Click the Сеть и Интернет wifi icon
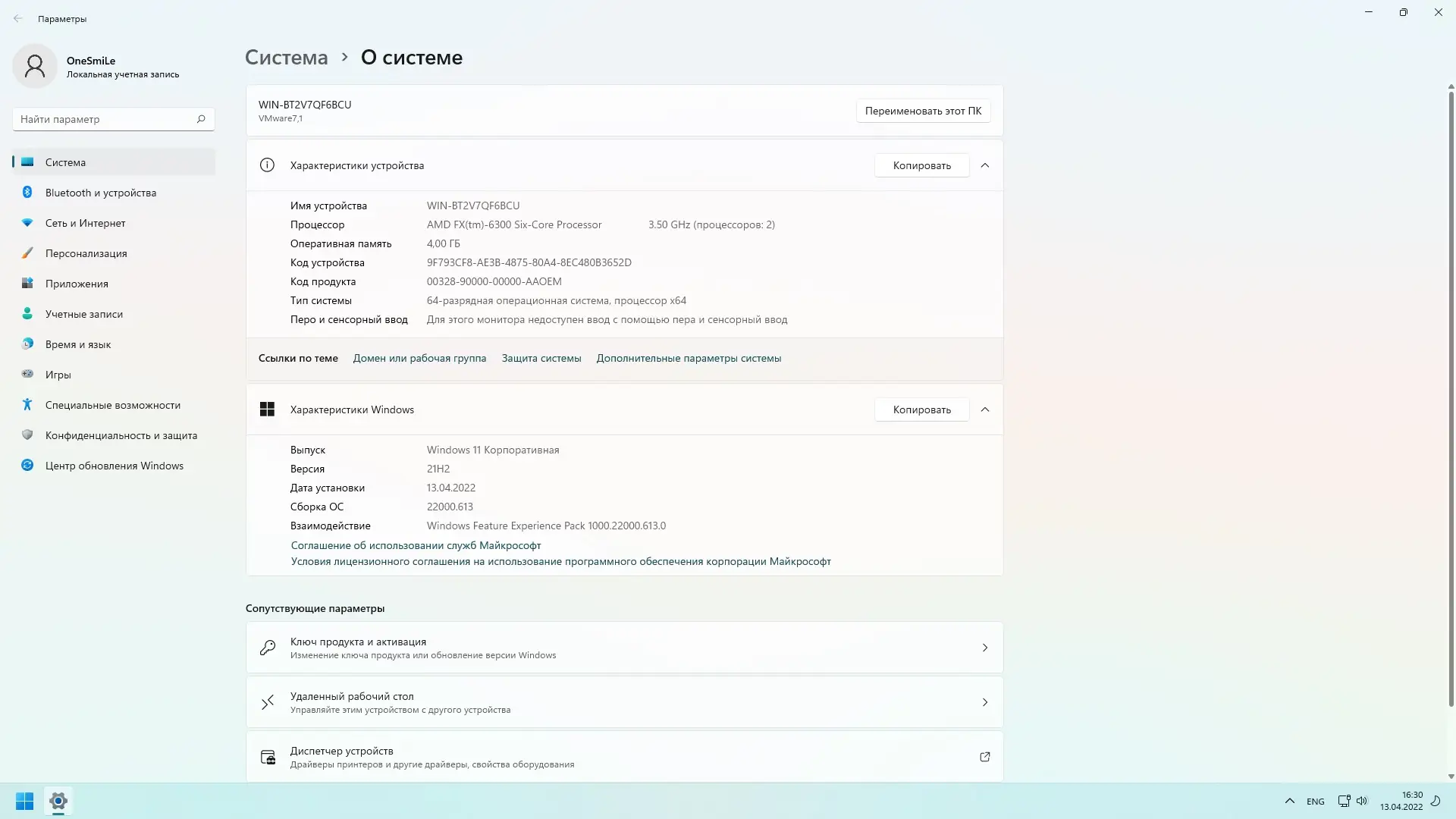 (x=27, y=223)
